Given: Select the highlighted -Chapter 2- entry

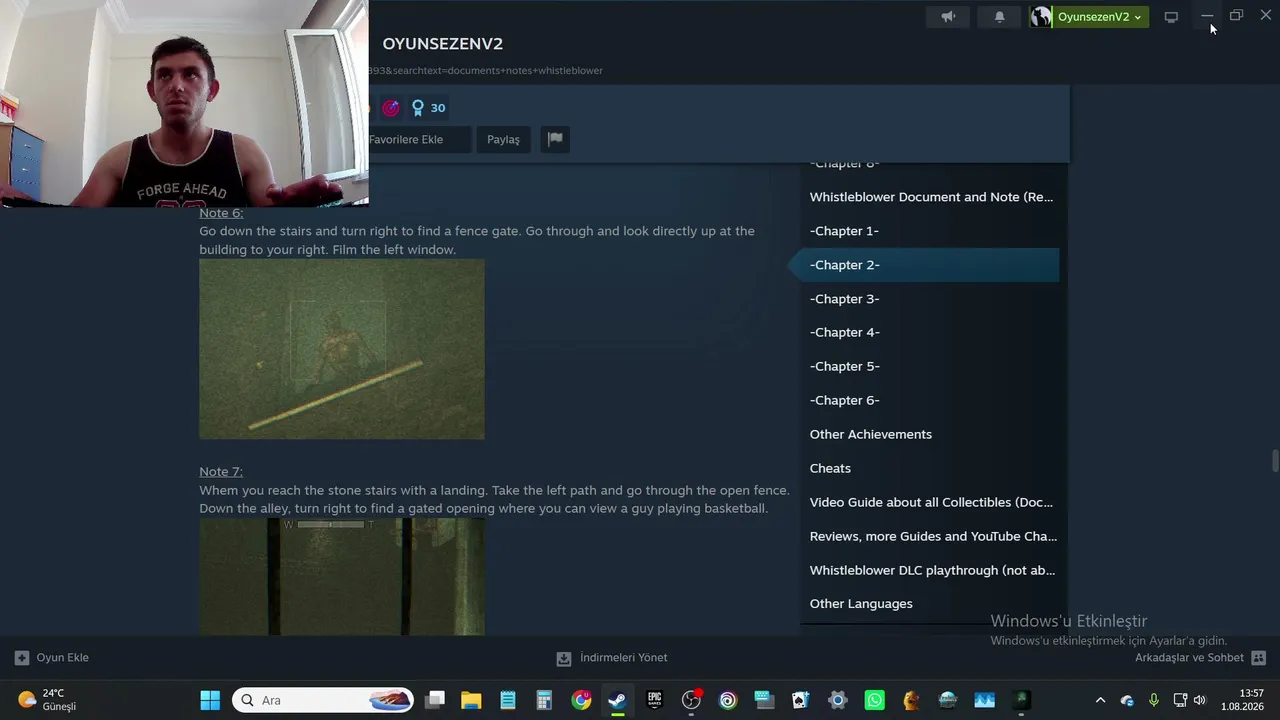Looking at the screenshot, I should pos(931,265).
